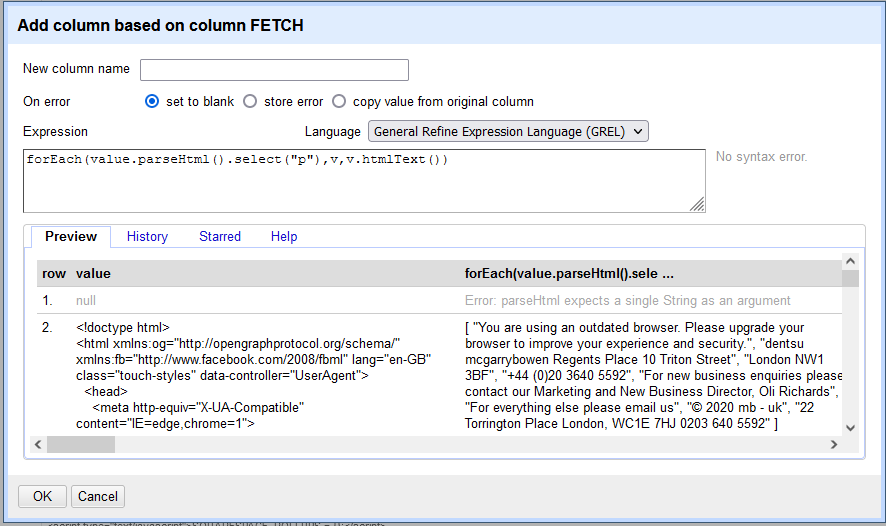Switch to the Preview tab

[x=71, y=236]
